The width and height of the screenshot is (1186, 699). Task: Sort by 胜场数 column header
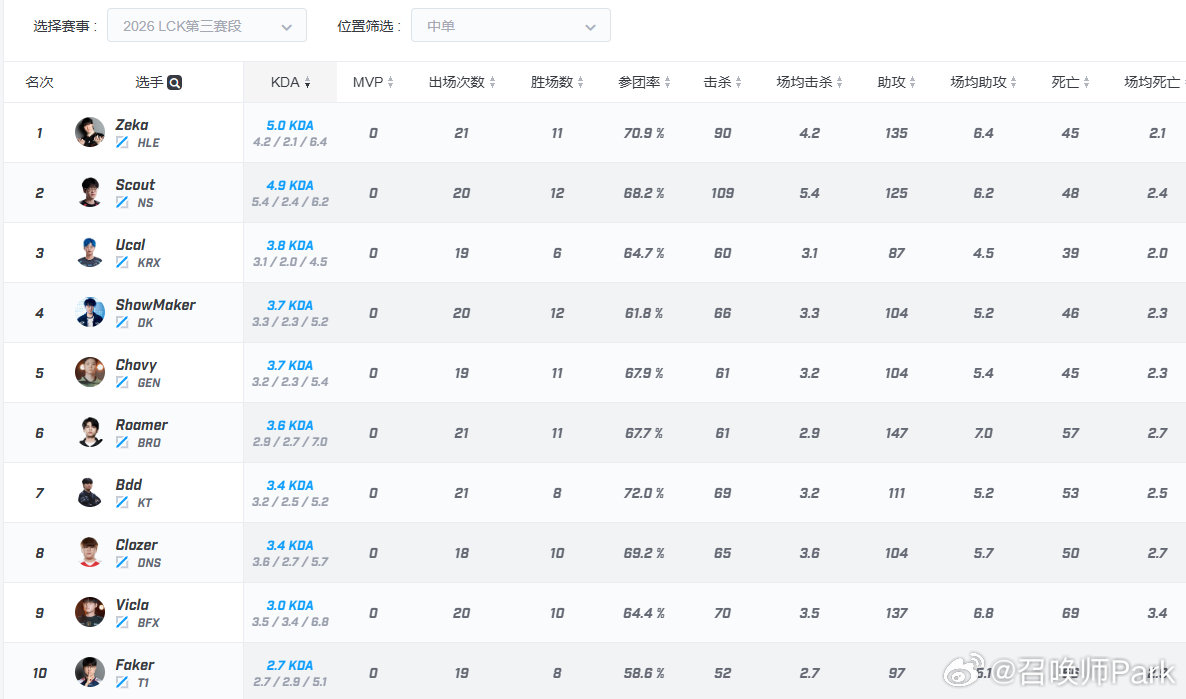click(557, 82)
